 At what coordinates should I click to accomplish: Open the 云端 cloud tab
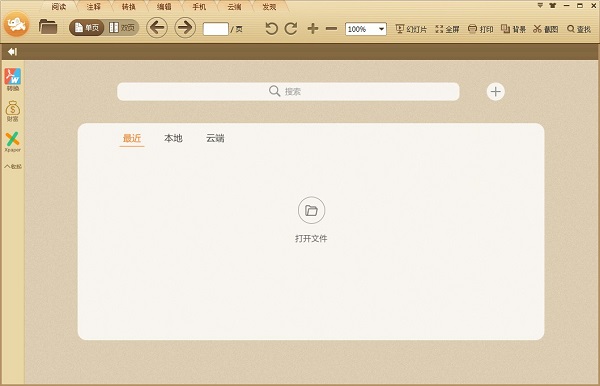click(x=234, y=7)
